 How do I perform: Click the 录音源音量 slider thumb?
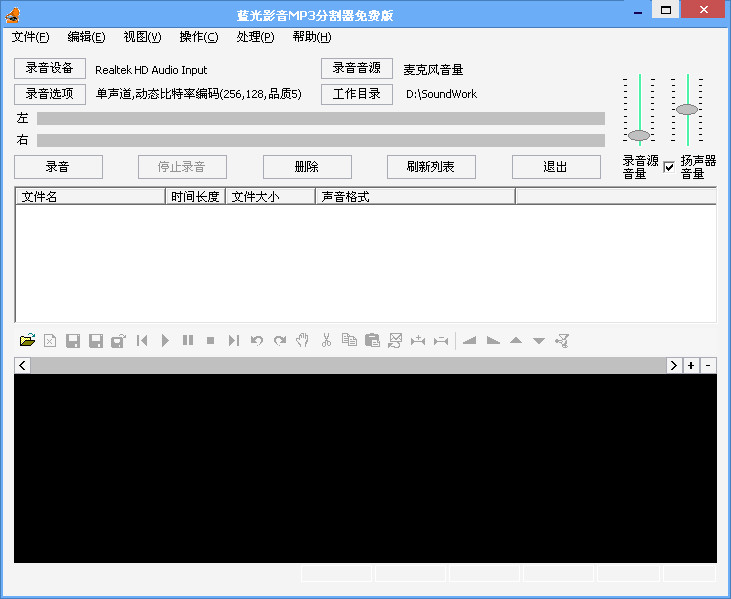pyautogui.click(x=639, y=135)
